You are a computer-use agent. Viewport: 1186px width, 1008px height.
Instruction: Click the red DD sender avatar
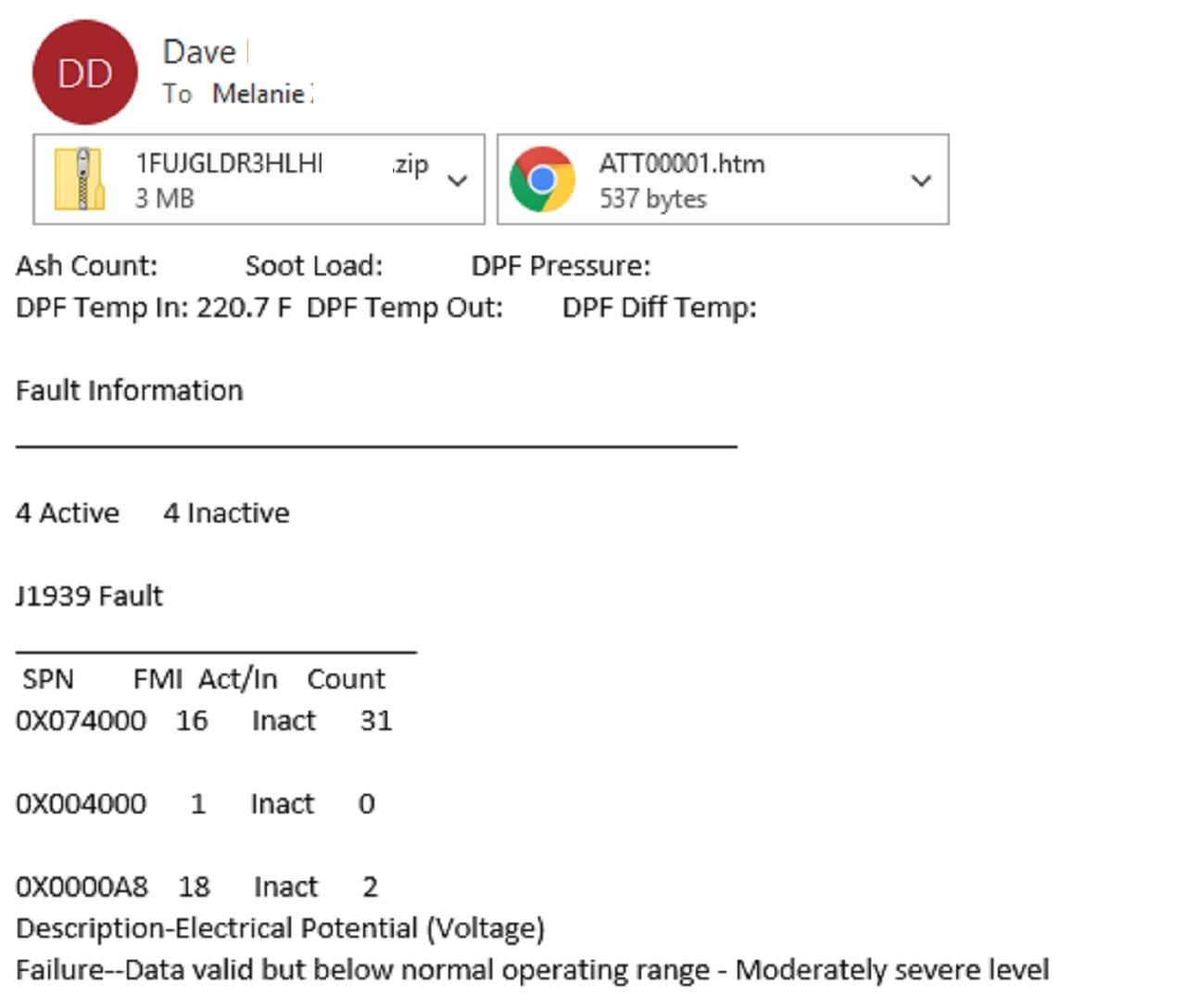pyautogui.click(x=84, y=72)
